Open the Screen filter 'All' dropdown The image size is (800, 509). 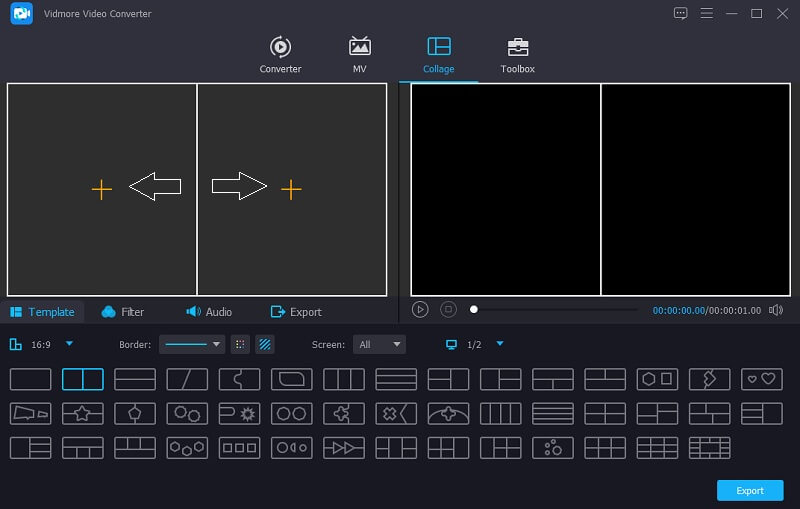[379, 344]
